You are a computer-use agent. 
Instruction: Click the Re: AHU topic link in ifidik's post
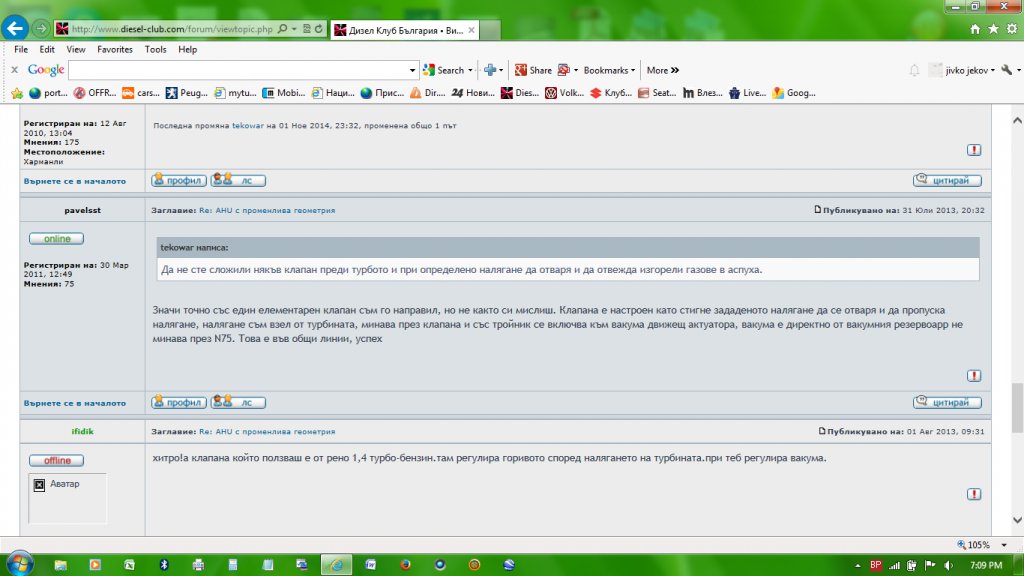[267, 431]
